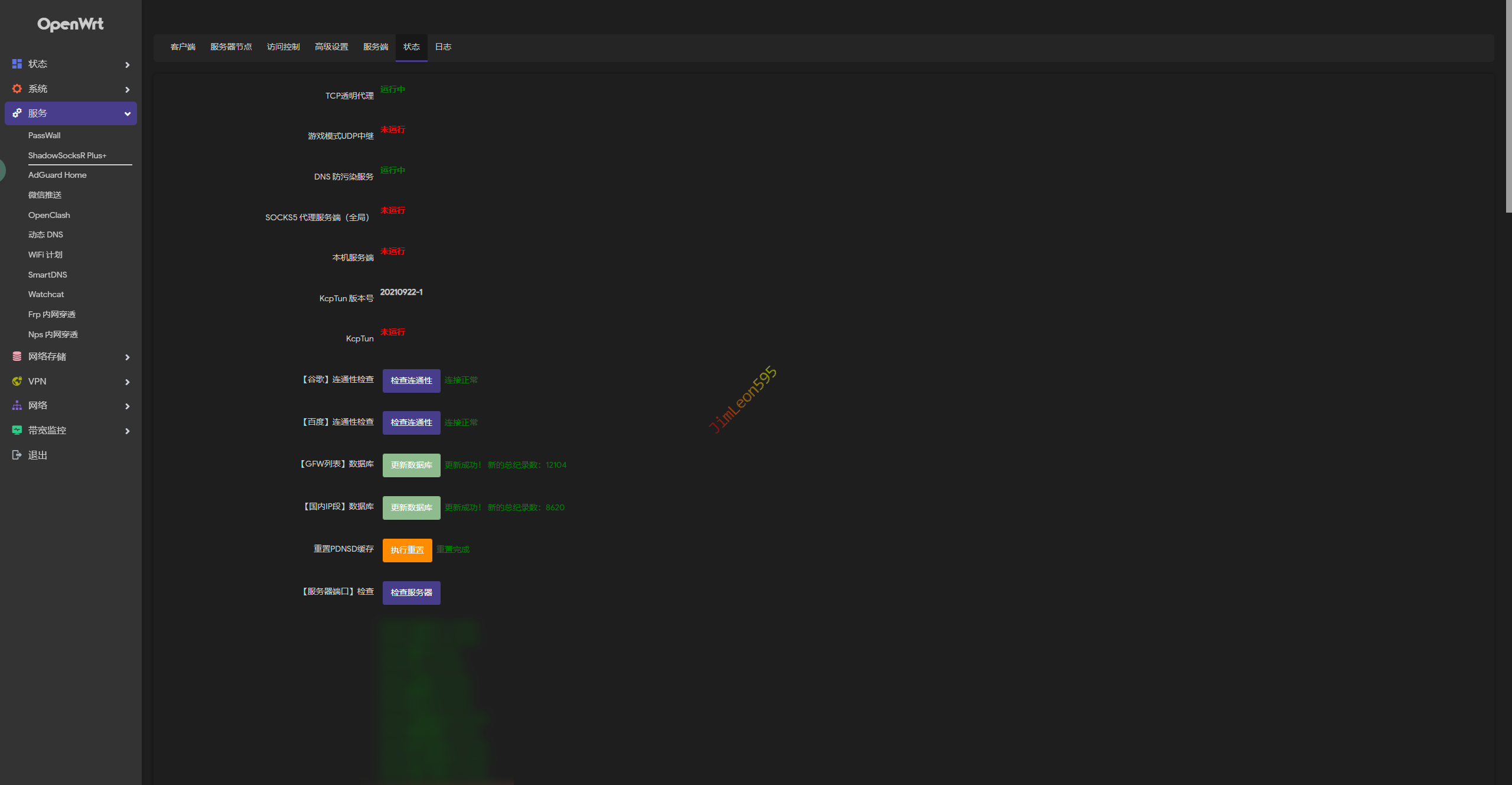
Task: Click Google 检查连通性 button
Action: click(x=411, y=380)
